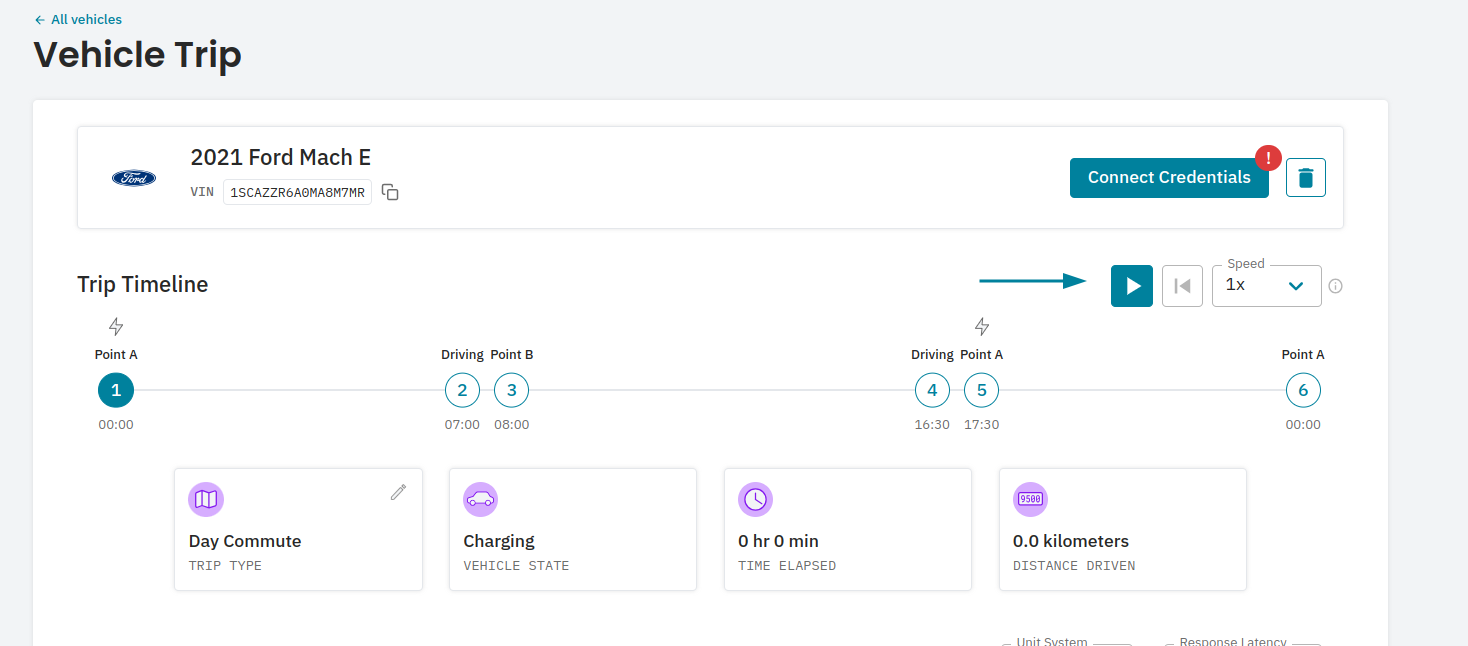This screenshot has width=1468, height=646.
Task: Select timeline stop 5 at Point A
Action: (x=981, y=390)
